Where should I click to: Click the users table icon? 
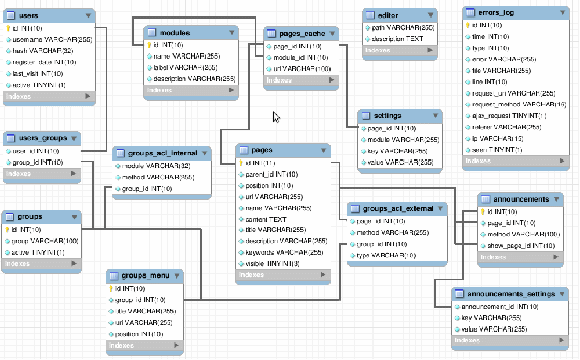[11, 16]
